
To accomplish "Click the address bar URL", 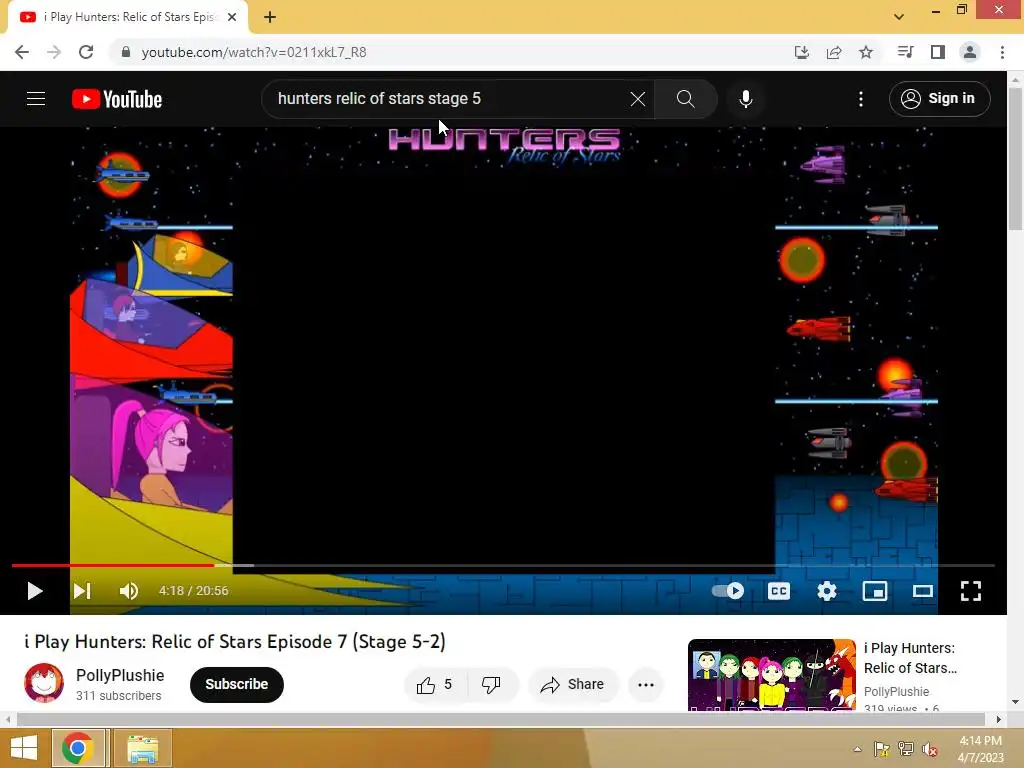I will pyautogui.click(x=254, y=52).
